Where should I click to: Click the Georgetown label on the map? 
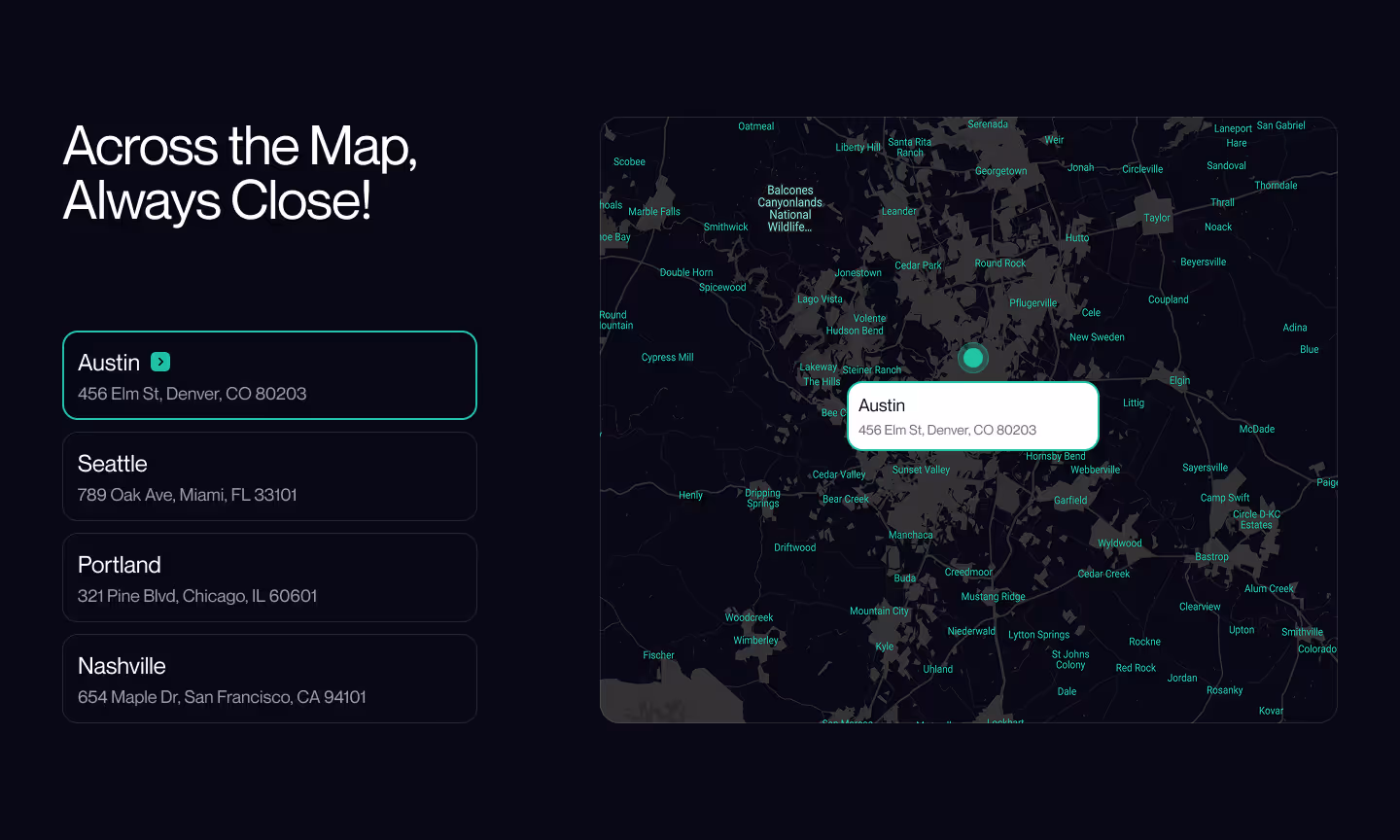[1000, 171]
